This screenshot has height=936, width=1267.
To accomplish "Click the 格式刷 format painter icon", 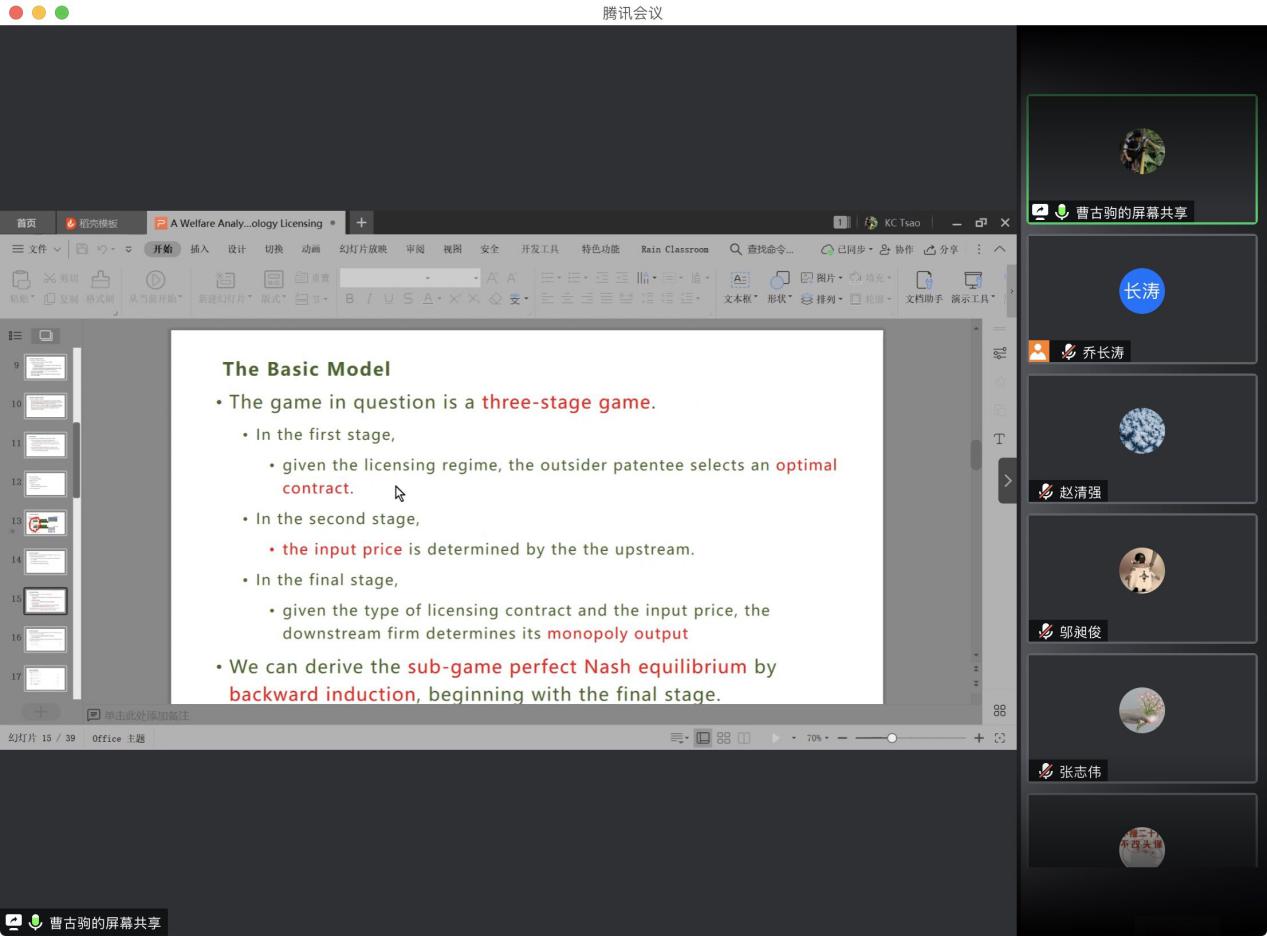I will pyautogui.click(x=100, y=280).
